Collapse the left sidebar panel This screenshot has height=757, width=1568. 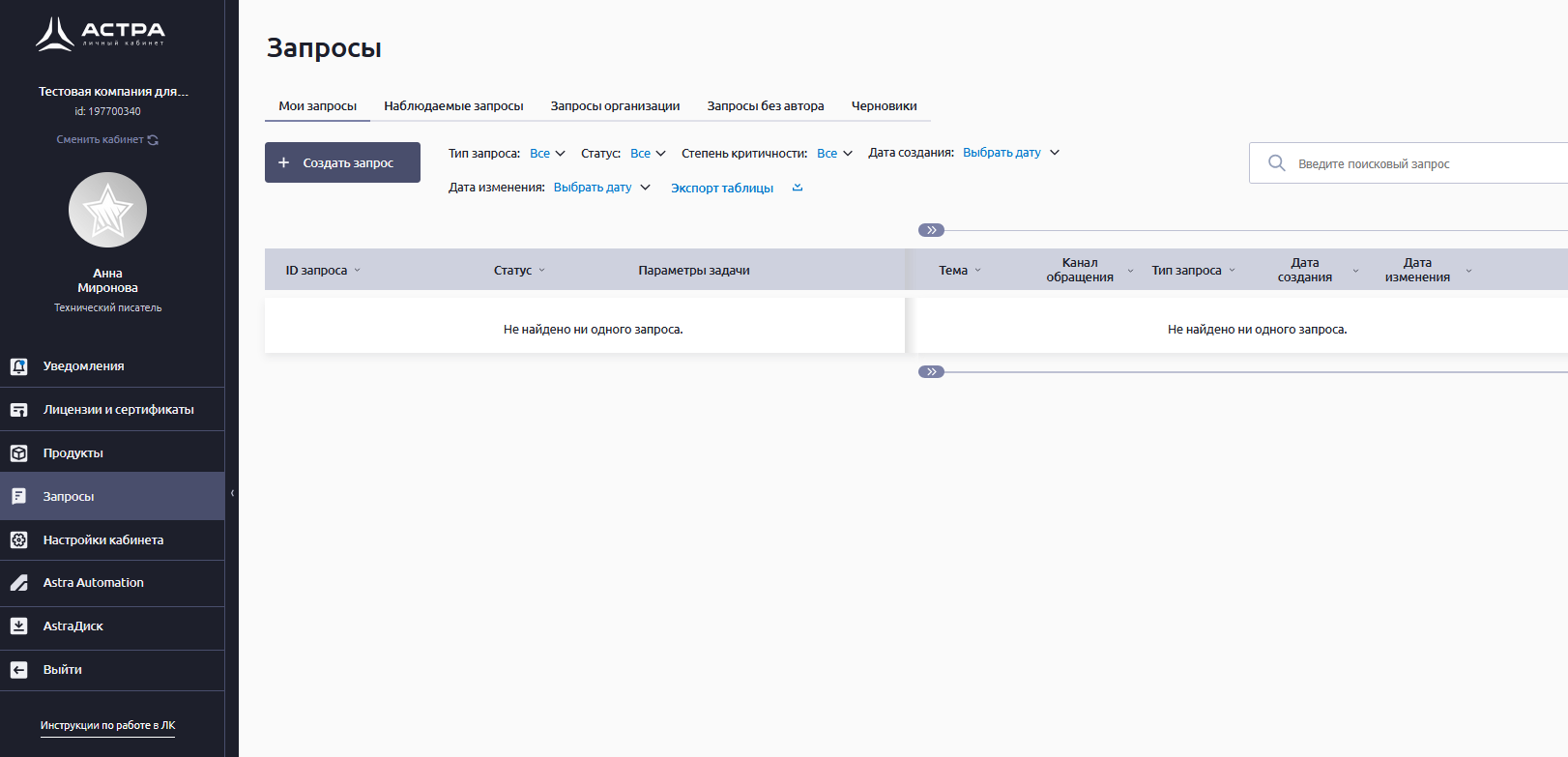[232, 493]
